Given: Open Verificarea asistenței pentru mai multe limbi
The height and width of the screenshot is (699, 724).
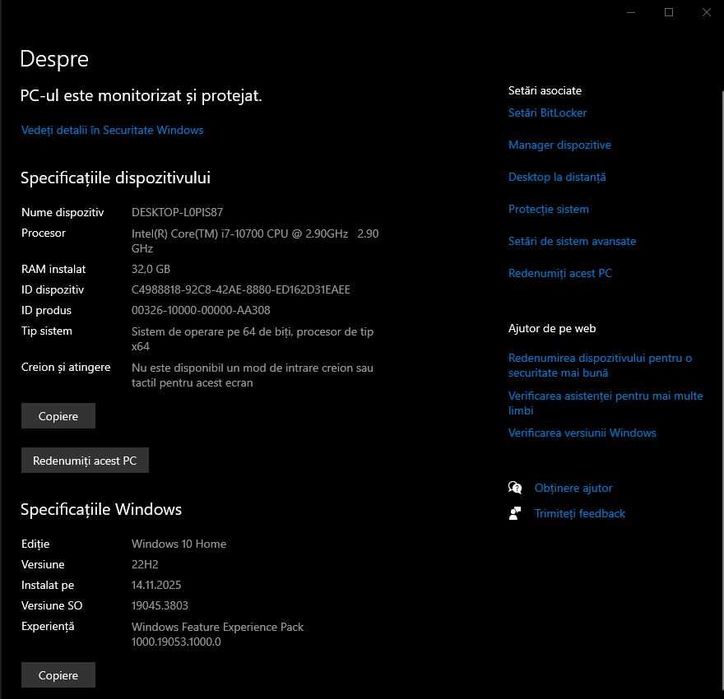Looking at the screenshot, I should coord(605,403).
